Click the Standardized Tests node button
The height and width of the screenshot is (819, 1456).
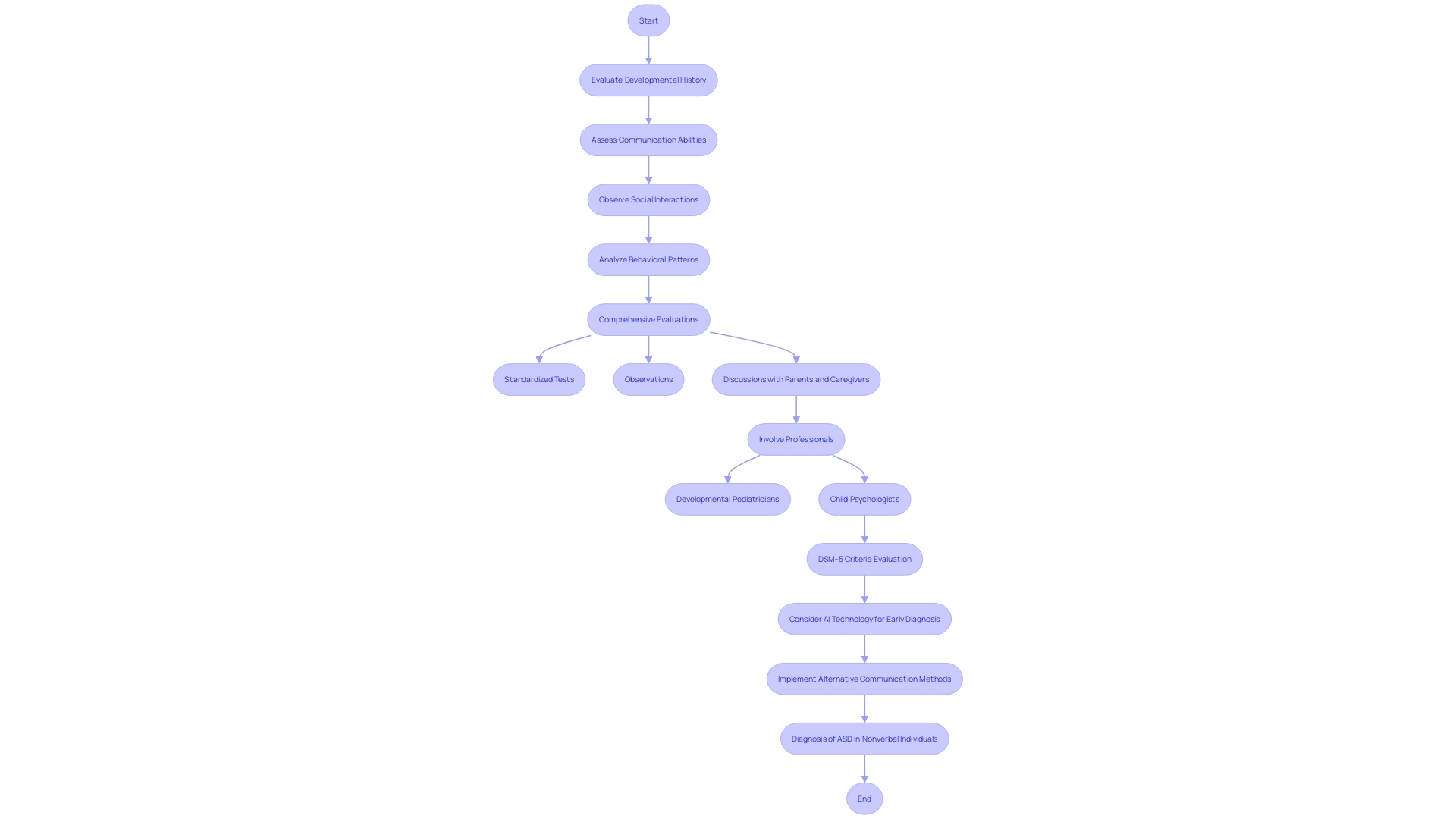pos(538,378)
